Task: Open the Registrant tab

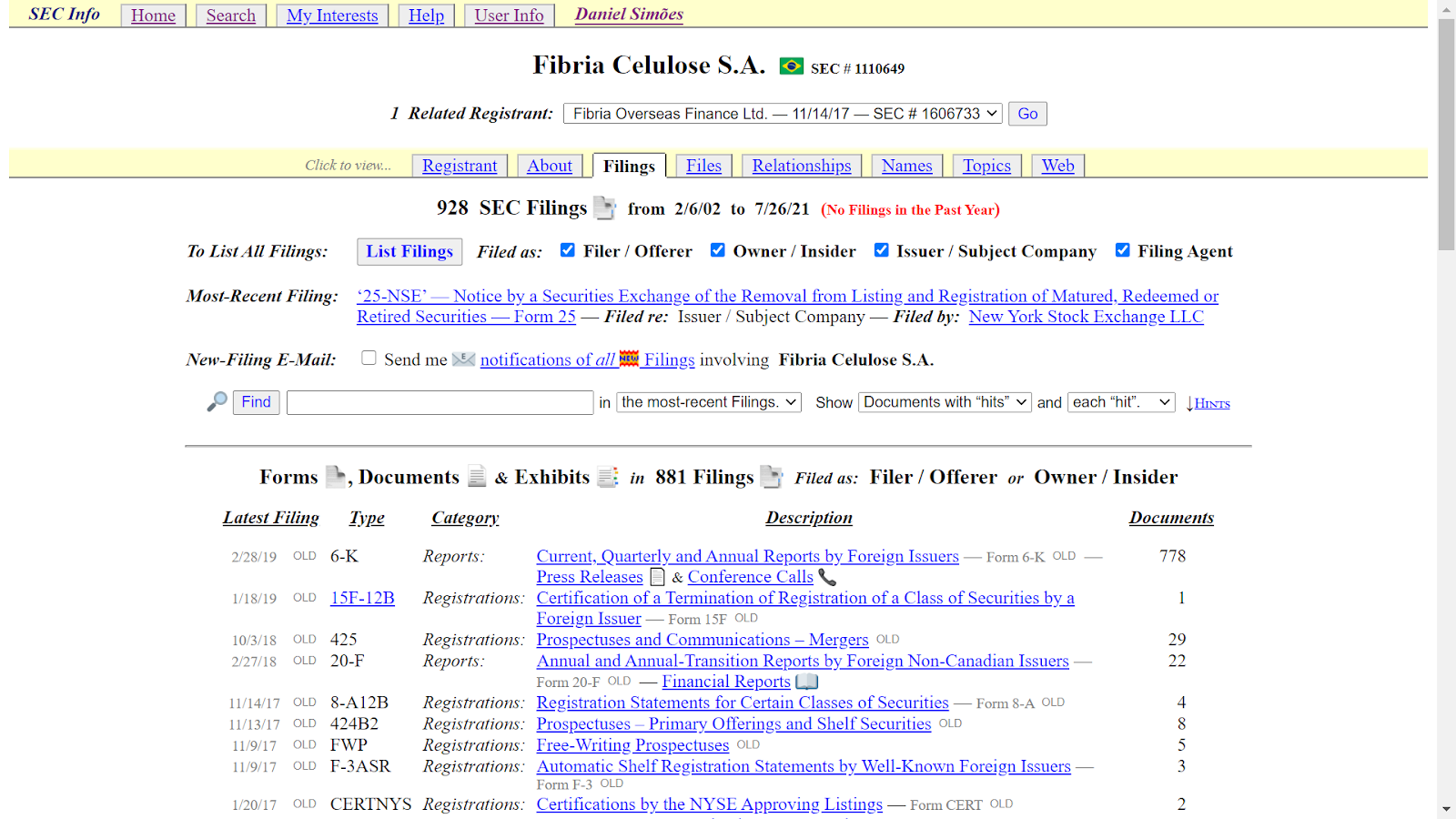Action: tap(460, 166)
